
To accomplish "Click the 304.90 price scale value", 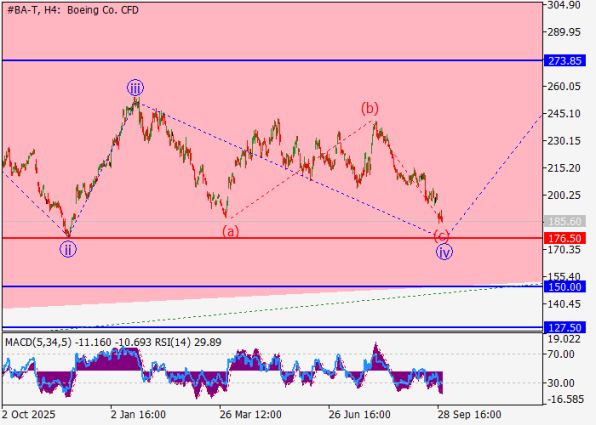I will pyautogui.click(x=564, y=5).
